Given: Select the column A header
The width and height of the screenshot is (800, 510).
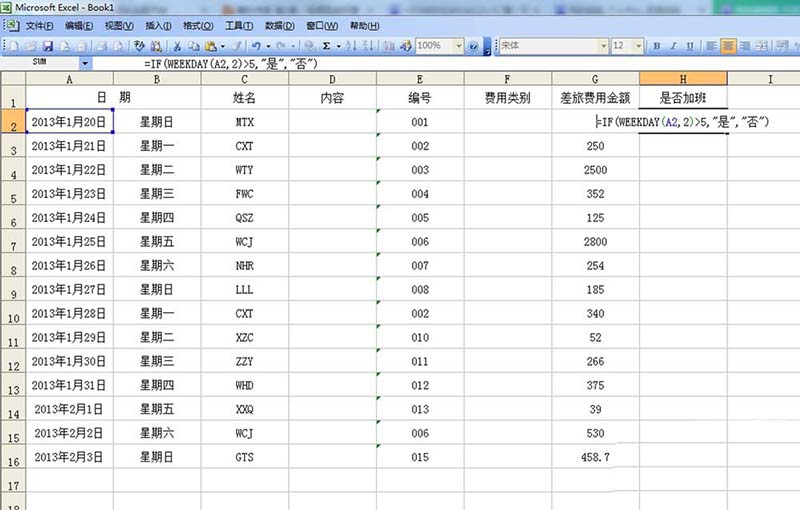Looking at the screenshot, I should click(x=69, y=79).
